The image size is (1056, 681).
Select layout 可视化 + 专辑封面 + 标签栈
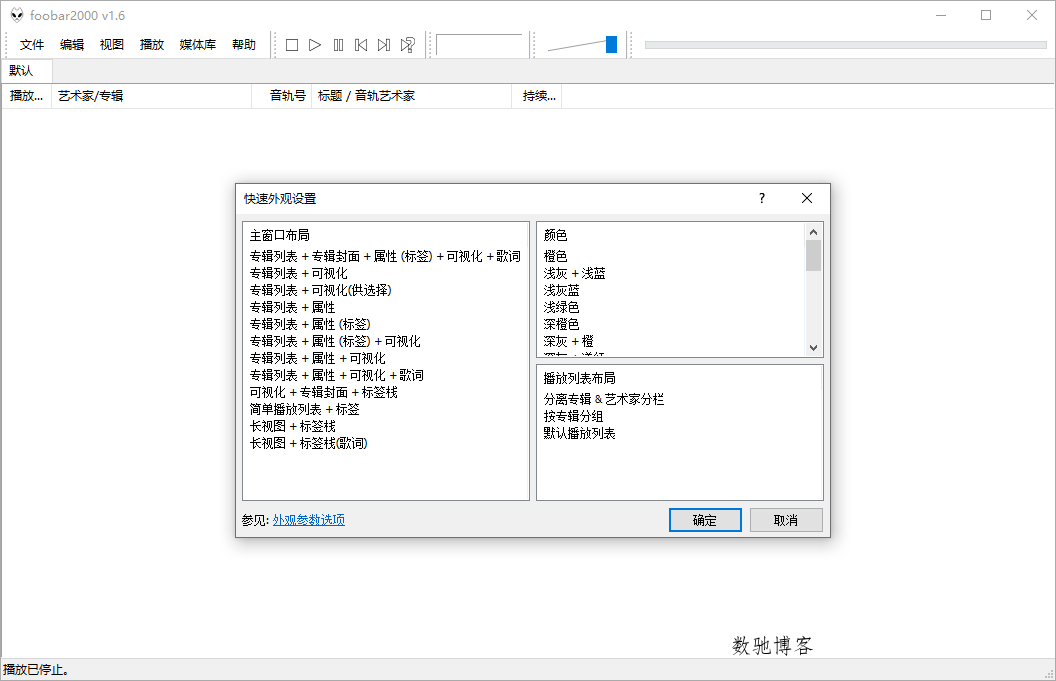coord(323,392)
